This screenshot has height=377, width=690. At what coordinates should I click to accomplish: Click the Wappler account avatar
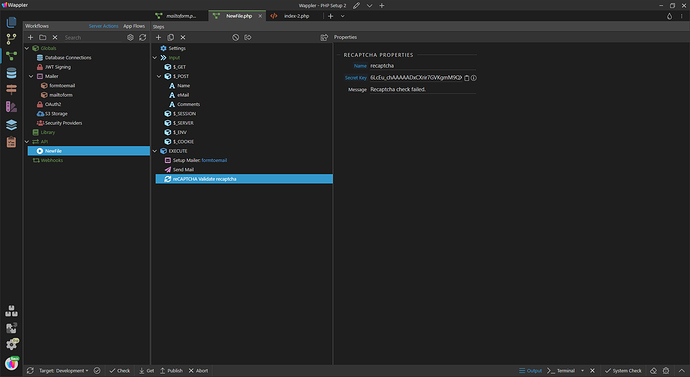[12, 363]
